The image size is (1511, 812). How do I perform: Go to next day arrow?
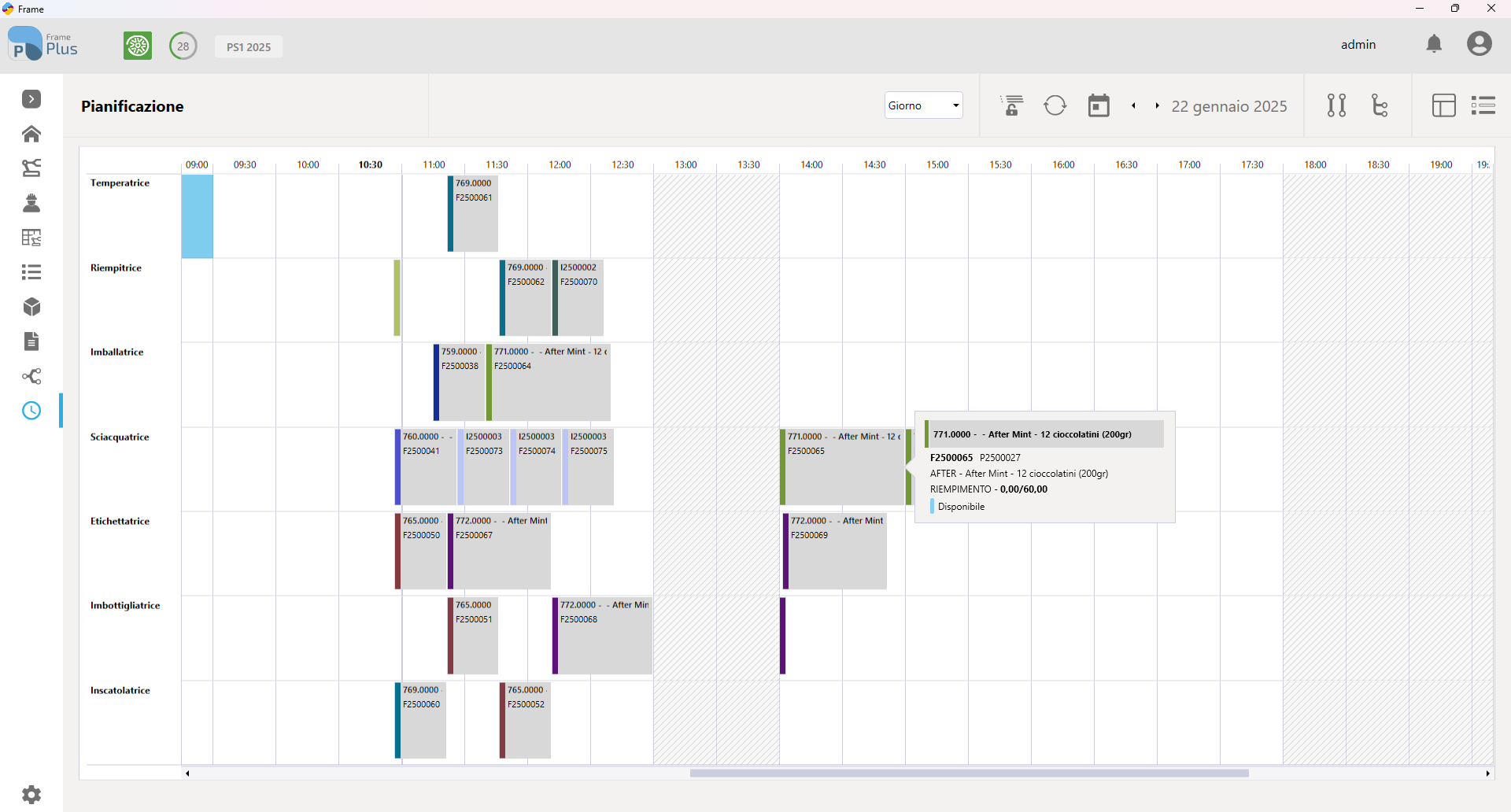click(x=1158, y=105)
